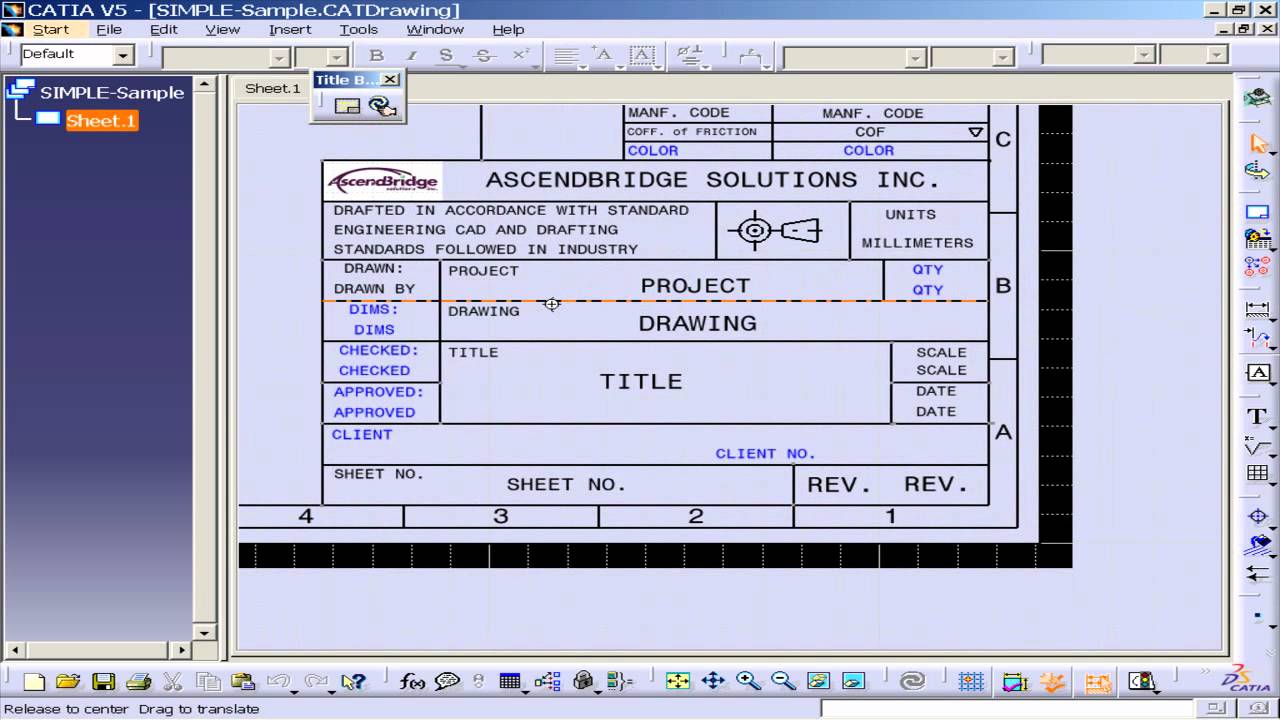Open the wide dimension style combo box
Viewport: 1280px width, 720px height.
[x=855, y=57]
